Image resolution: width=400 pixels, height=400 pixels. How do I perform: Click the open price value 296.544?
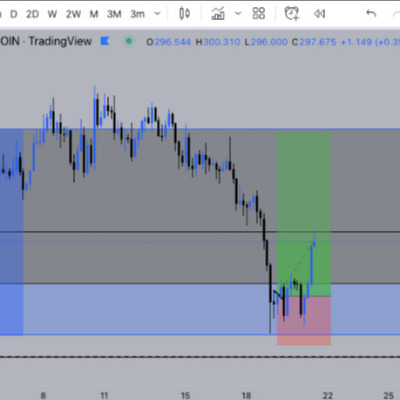173,42
